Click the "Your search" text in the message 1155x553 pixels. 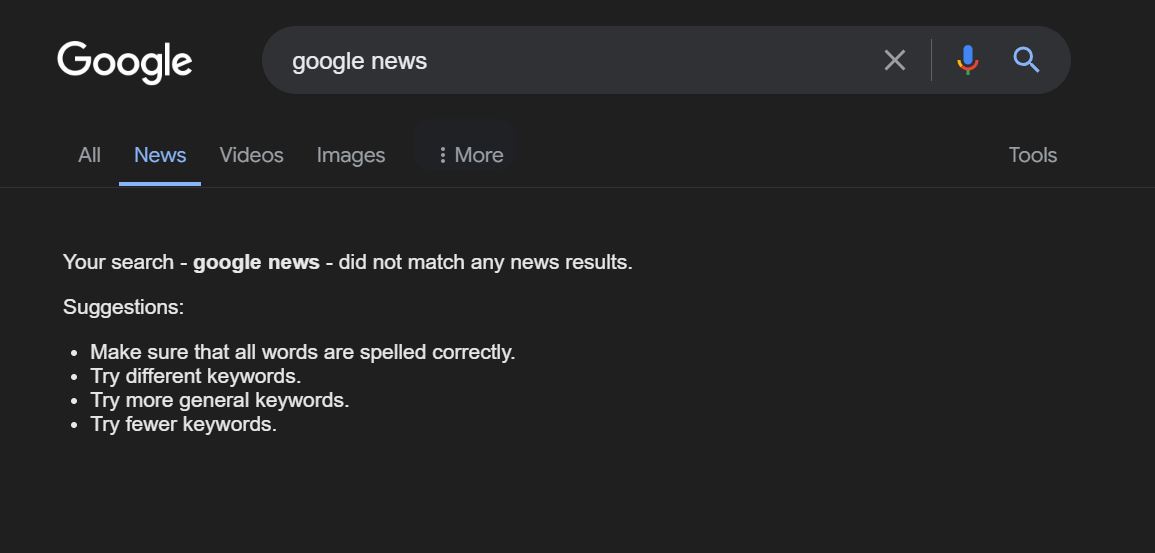[118, 262]
